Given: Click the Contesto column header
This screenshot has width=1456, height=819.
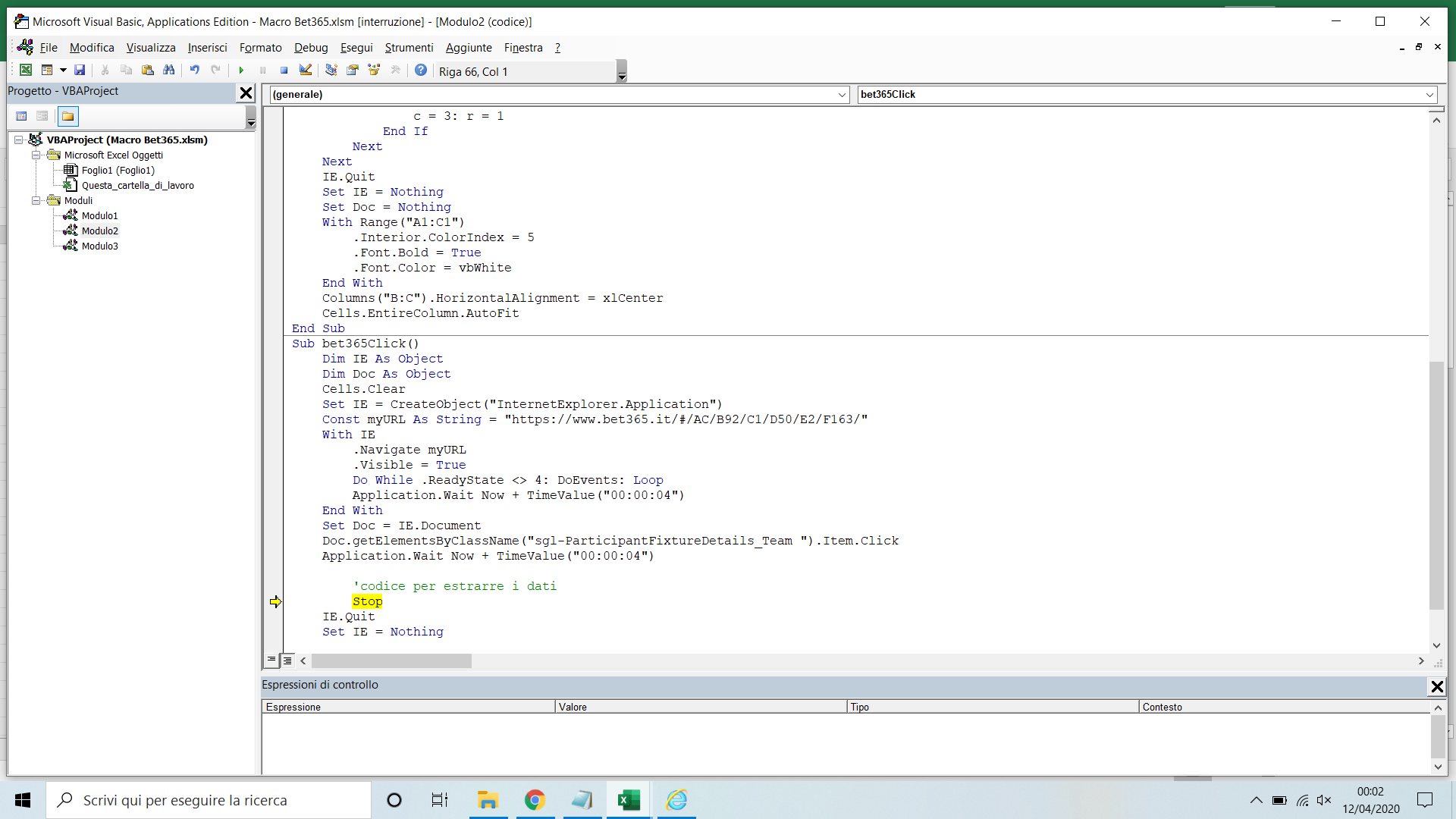Looking at the screenshot, I should [1285, 707].
